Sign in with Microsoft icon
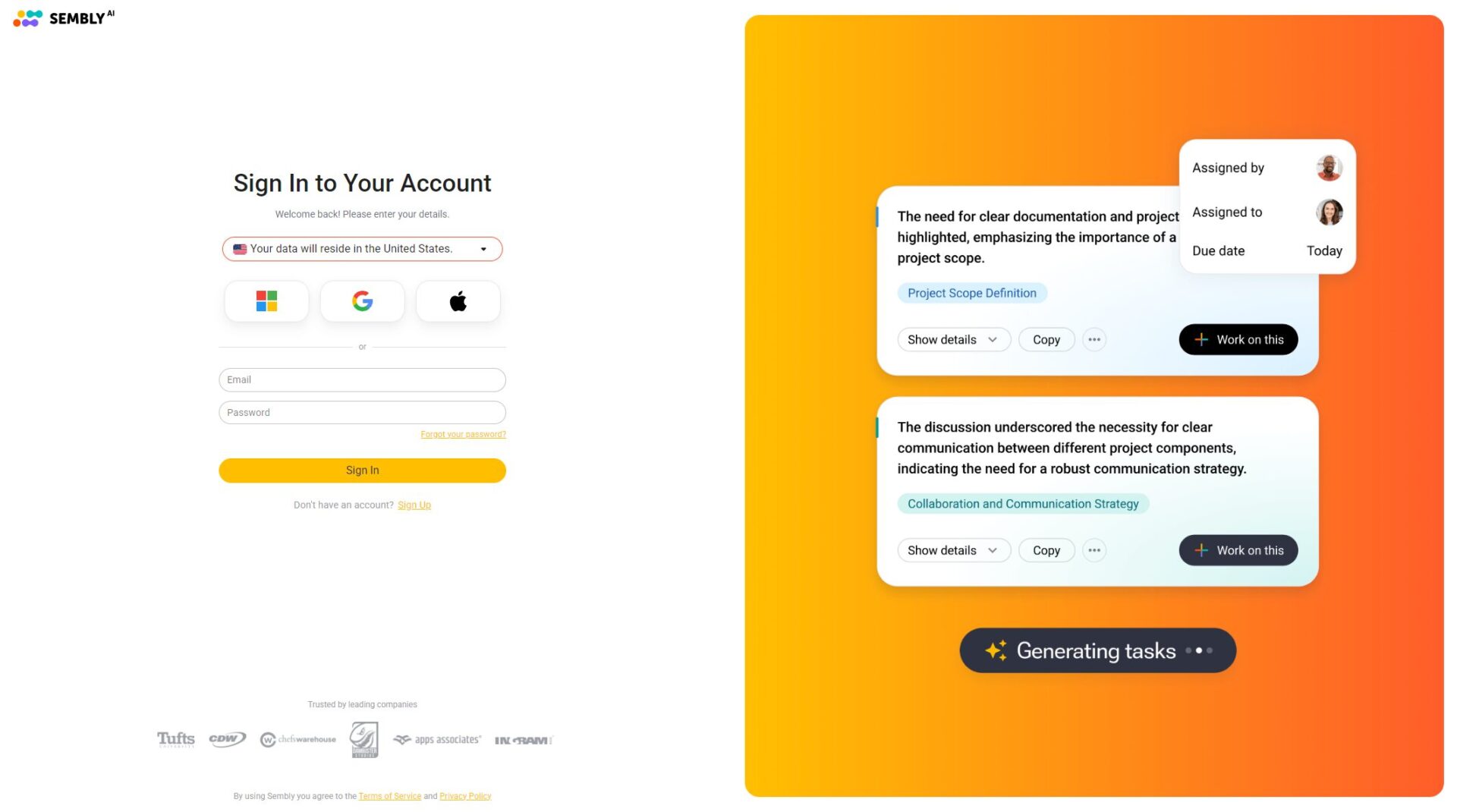 pyautogui.click(x=266, y=301)
